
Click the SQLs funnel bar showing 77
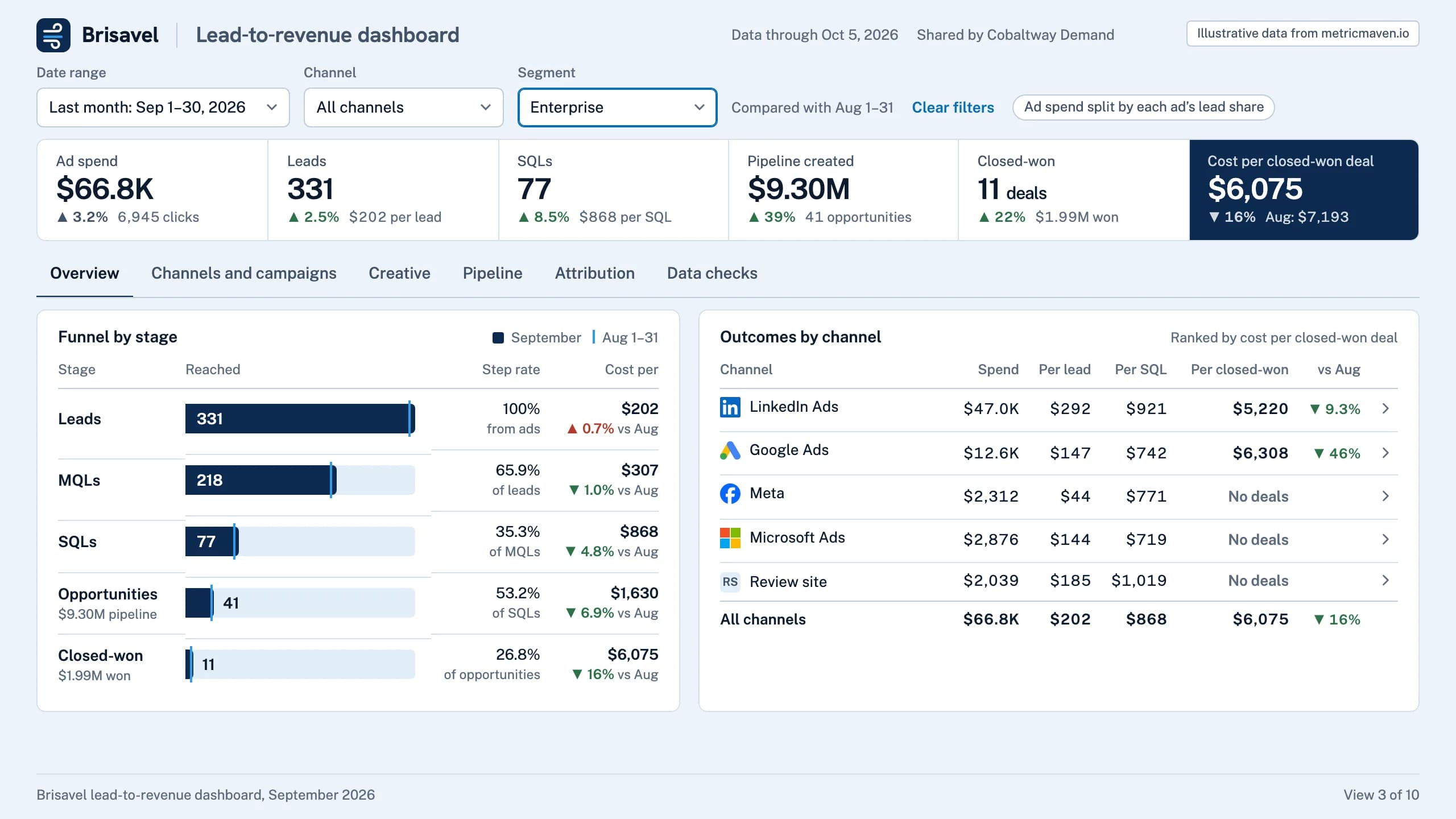click(x=212, y=541)
